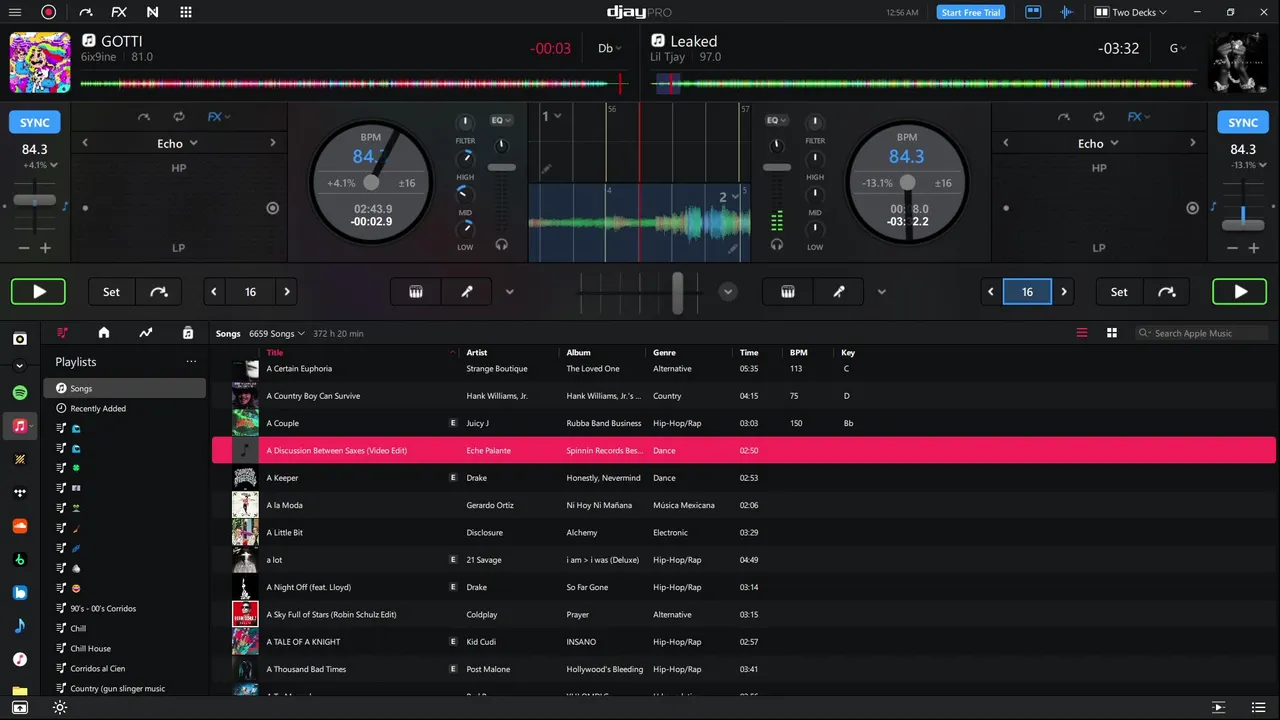
Task: Click the right deck volume fader
Action: tap(777, 167)
